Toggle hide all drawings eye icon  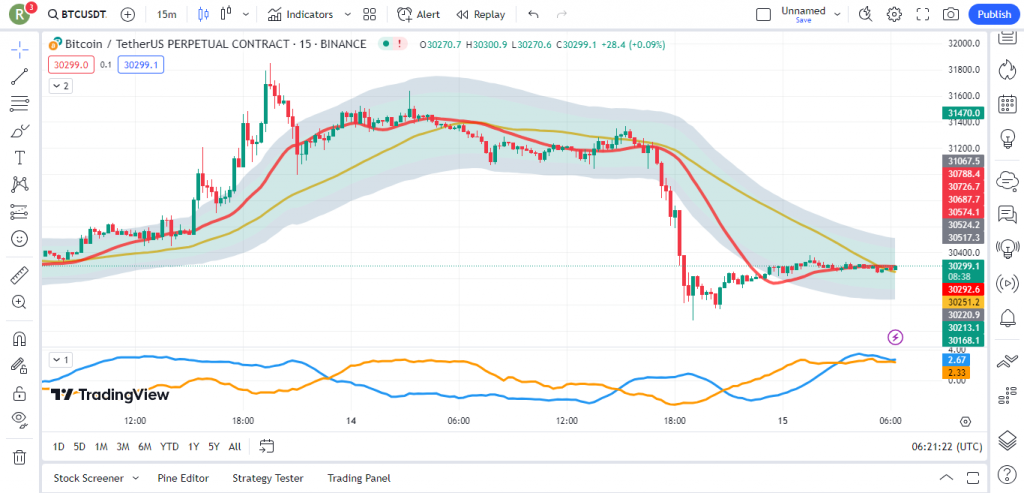(20, 420)
